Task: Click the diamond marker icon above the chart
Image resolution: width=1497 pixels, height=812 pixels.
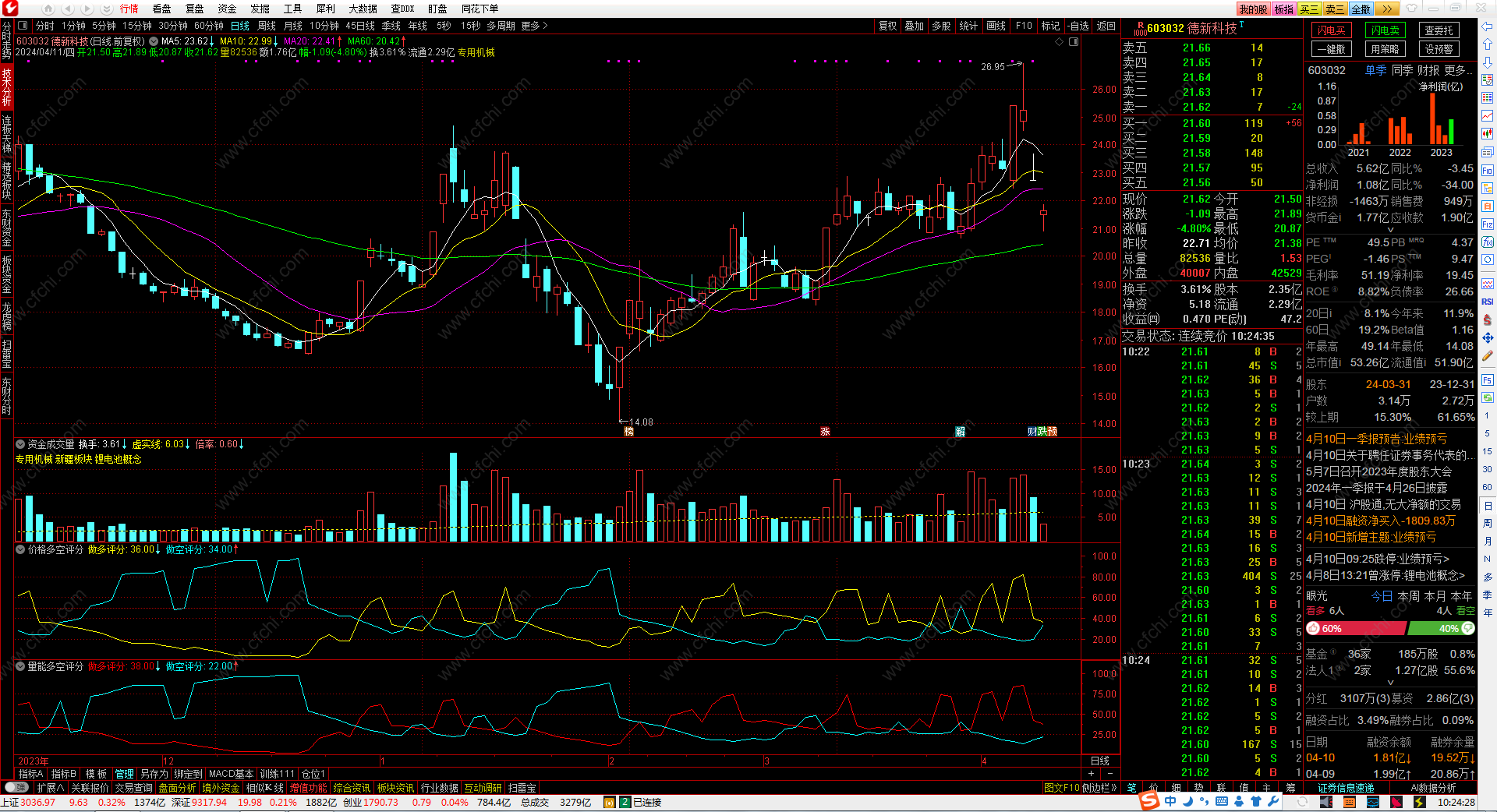Action: 1060,41
